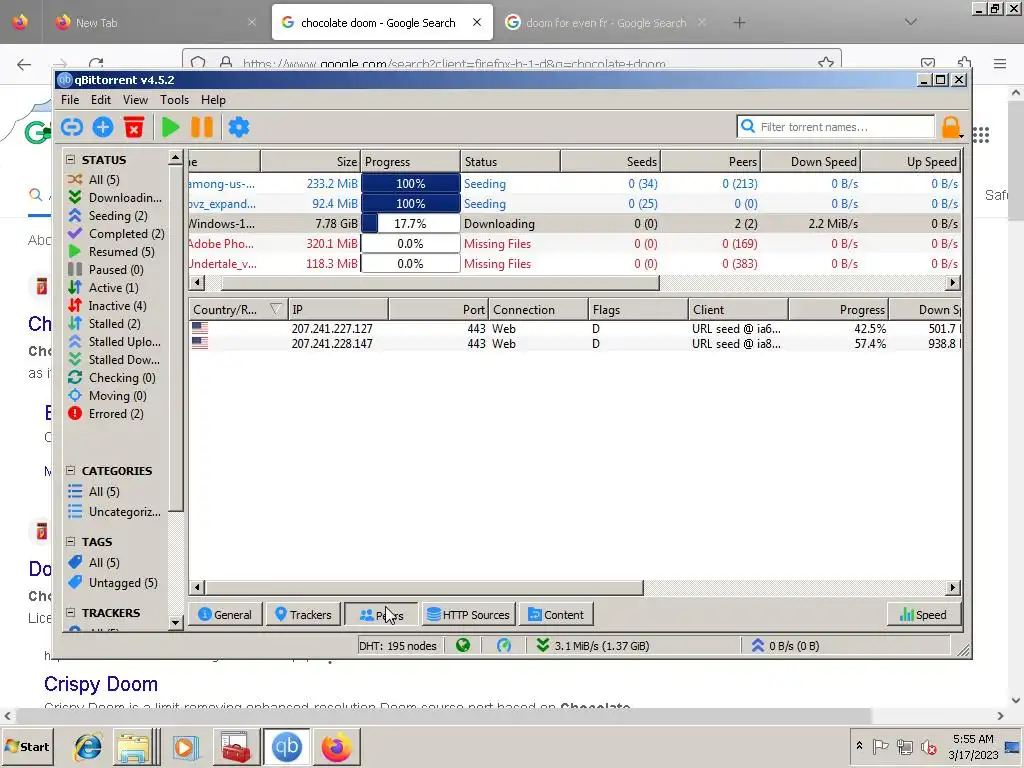Click the upload speed 0 B/s status

point(785,645)
